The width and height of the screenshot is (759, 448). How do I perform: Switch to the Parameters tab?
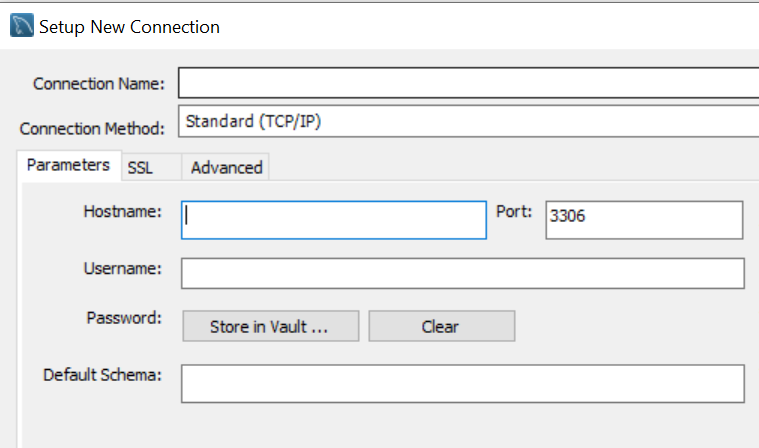tap(68, 165)
